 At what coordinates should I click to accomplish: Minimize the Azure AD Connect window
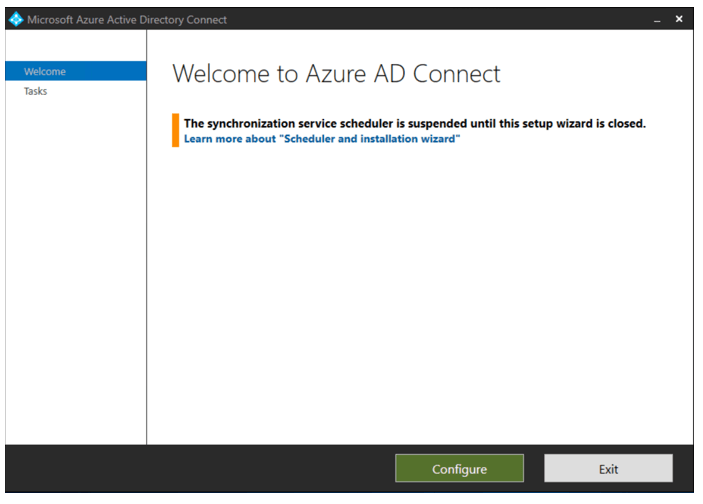pos(657,20)
